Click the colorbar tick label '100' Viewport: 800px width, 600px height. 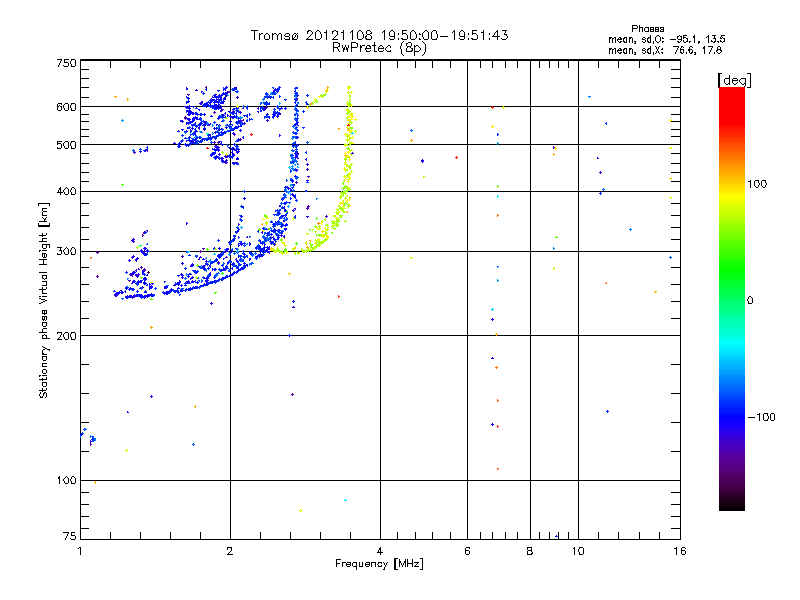tap(757, 184)
